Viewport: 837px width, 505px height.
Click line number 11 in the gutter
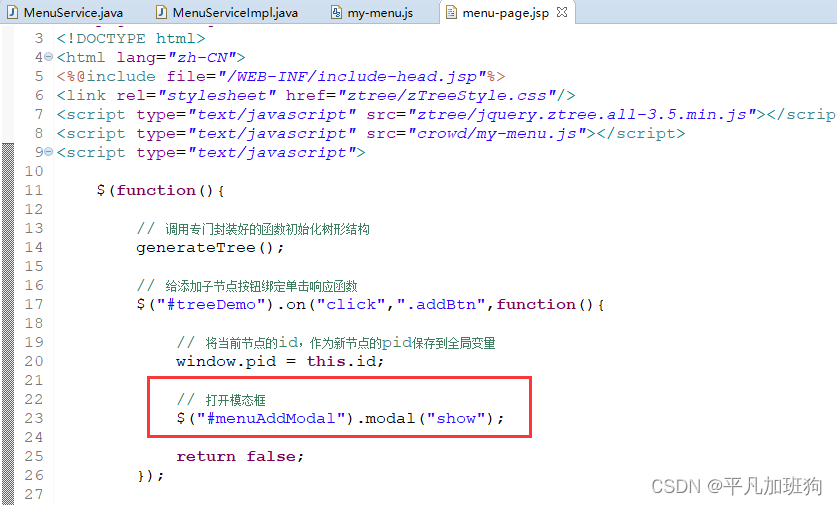[34, 190]
